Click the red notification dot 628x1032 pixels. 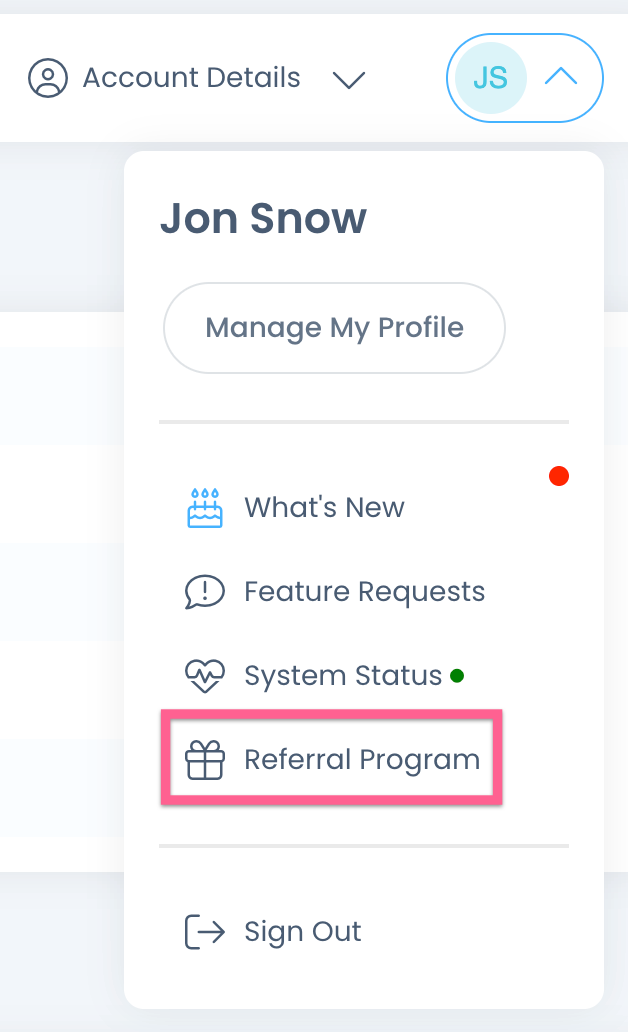[559, 476]
